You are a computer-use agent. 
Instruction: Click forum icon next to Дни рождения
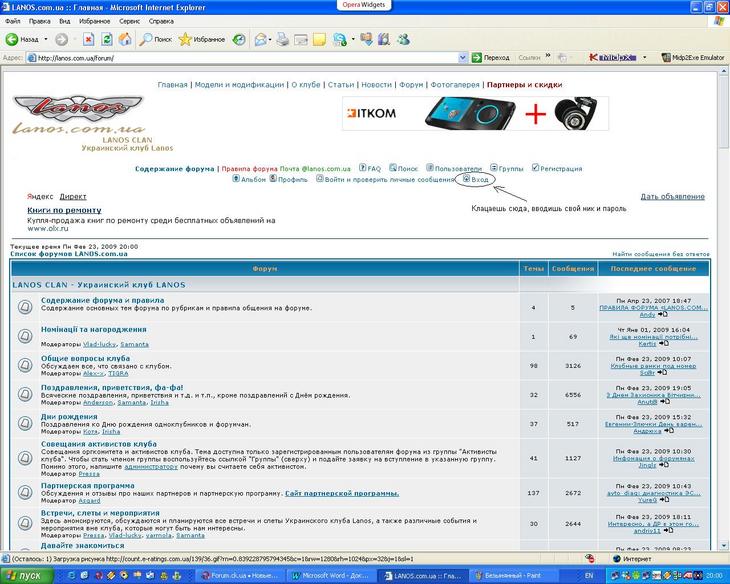(25, 422)
